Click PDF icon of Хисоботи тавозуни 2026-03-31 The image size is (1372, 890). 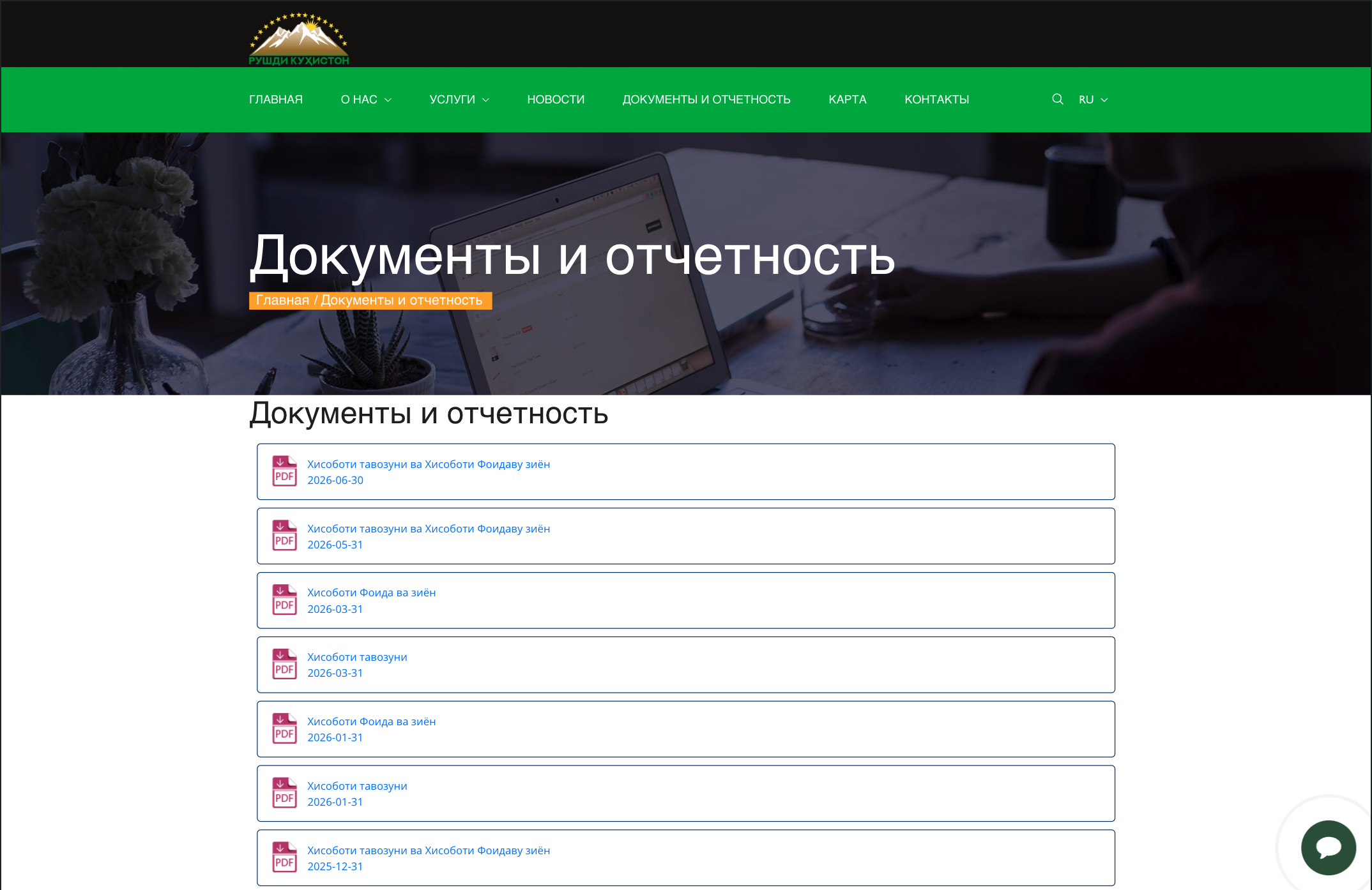(284, 665)
